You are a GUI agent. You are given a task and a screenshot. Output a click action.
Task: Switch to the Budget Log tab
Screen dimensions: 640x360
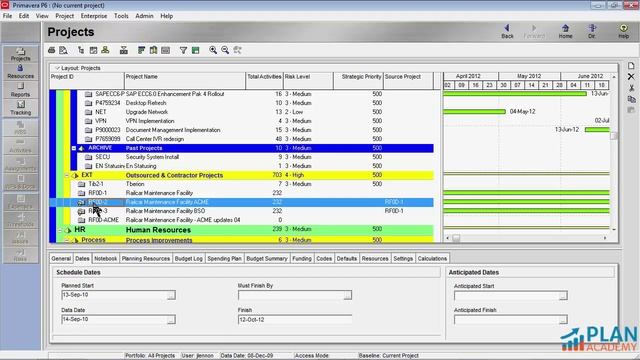pyautogui.click(x=189, y=258)
